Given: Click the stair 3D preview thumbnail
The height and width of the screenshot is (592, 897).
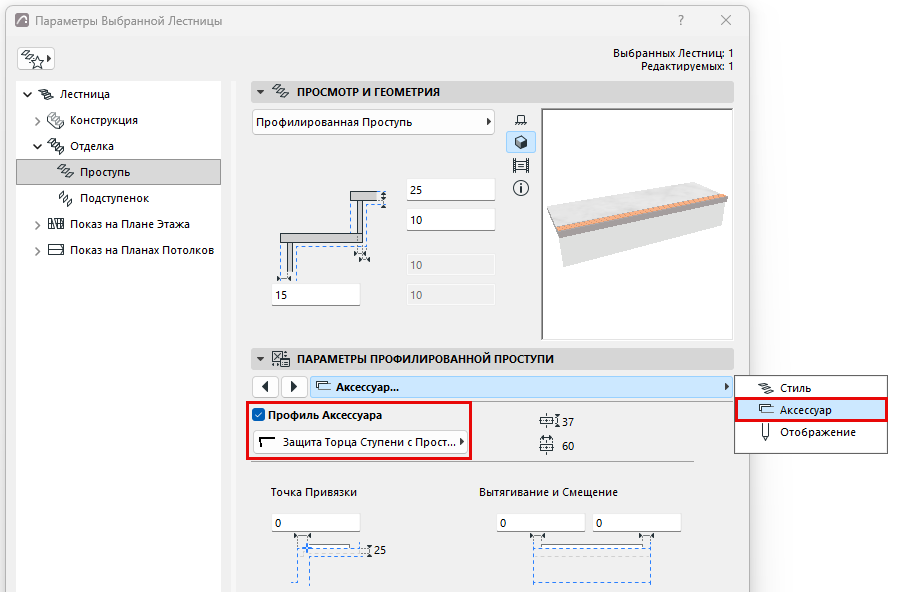Looking at the screenshot, I should (637, 224).
